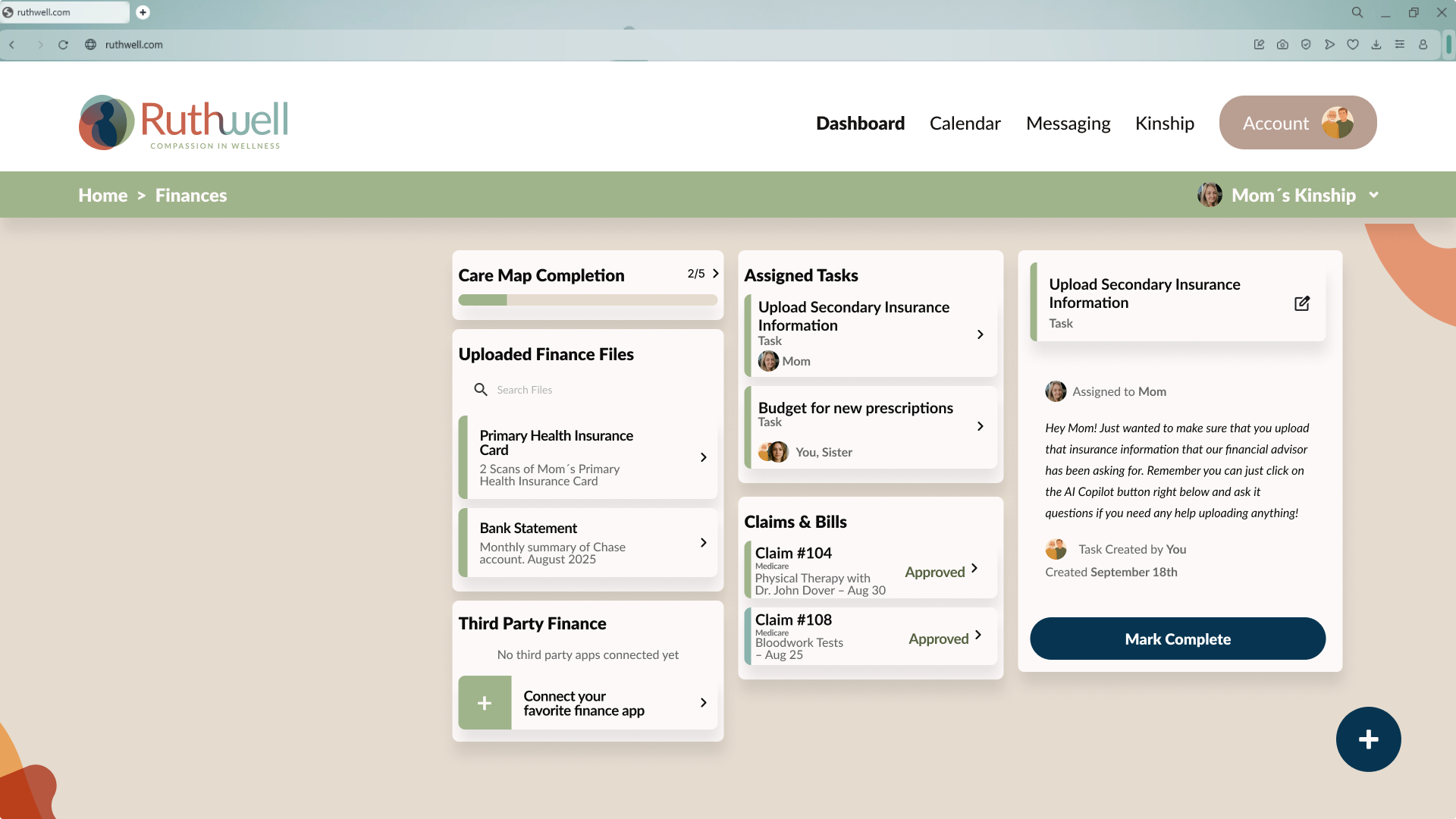
Task: Click Home breadcrumb link
Action: point(102,195)
